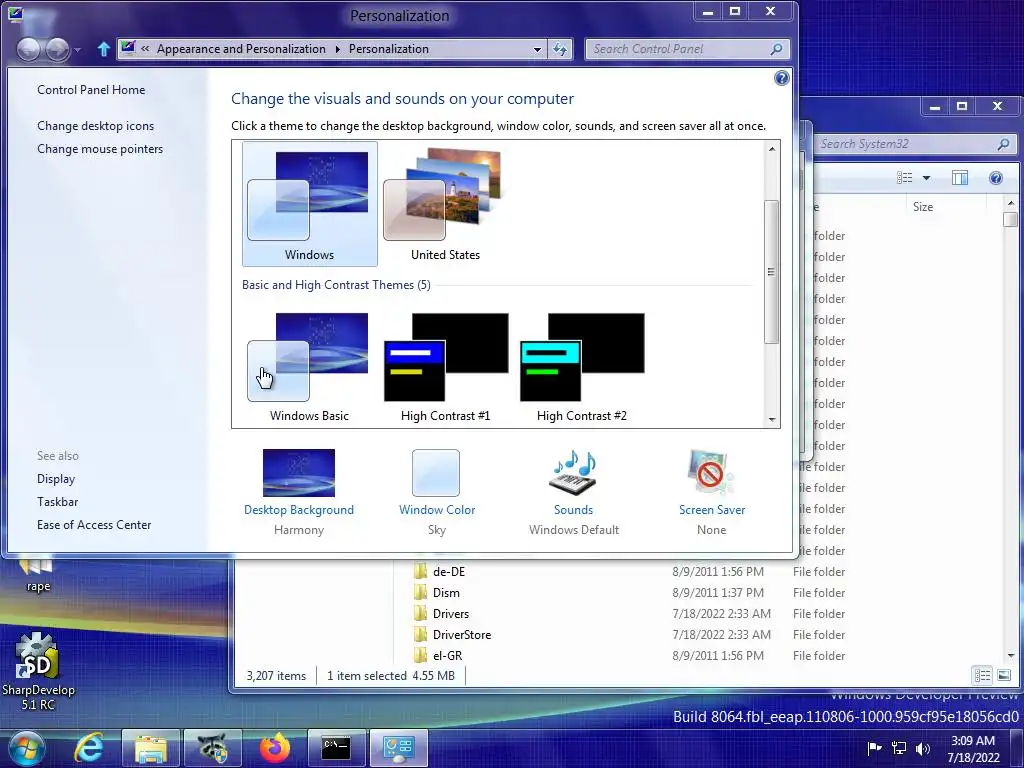Select the DriverStore folder
Screen dimensions: 1024x768
462,635
